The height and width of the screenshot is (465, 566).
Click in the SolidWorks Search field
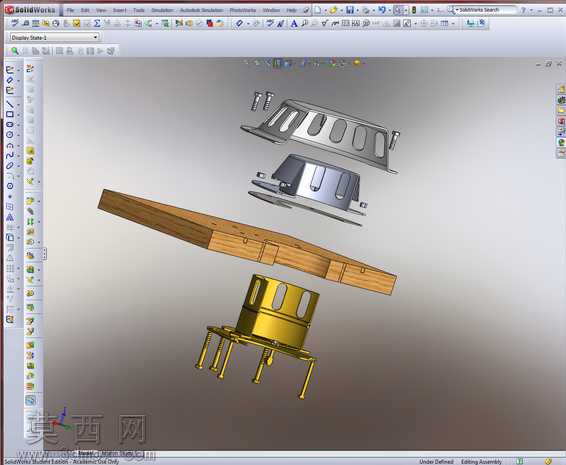point(487,10)
